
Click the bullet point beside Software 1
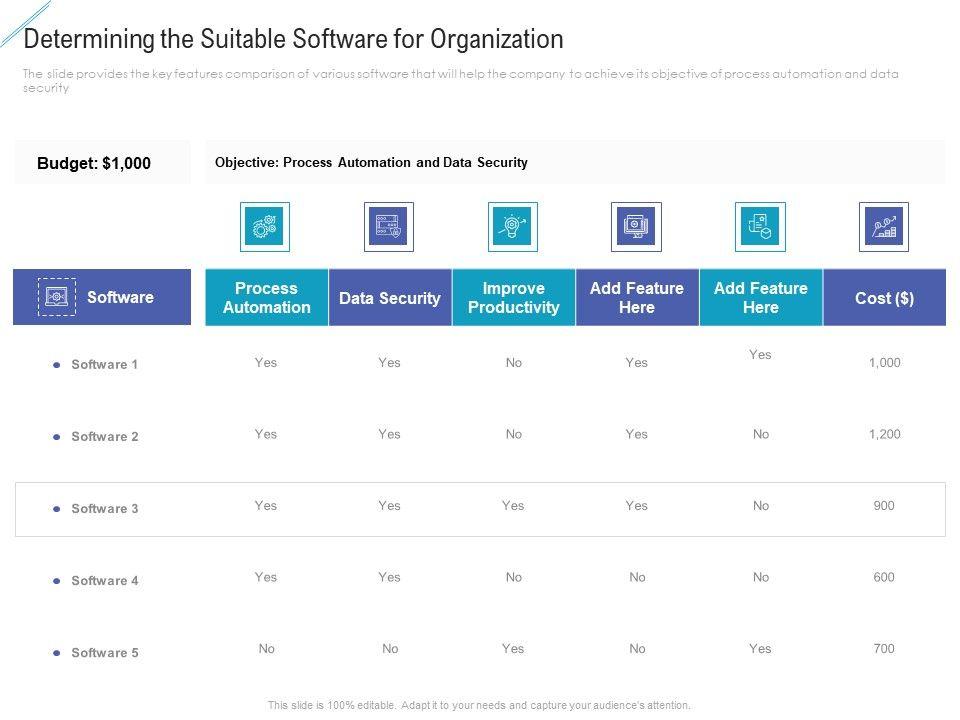[x=57, y=365]
